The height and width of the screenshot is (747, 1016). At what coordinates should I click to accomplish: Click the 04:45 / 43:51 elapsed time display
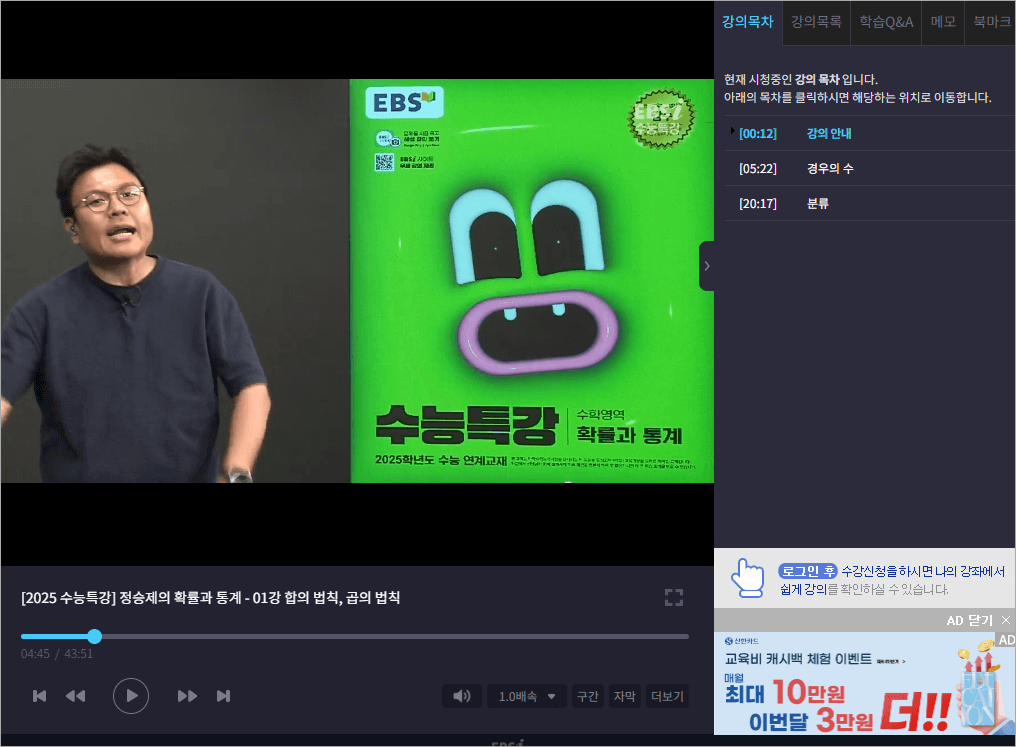[x=57, y=654]
